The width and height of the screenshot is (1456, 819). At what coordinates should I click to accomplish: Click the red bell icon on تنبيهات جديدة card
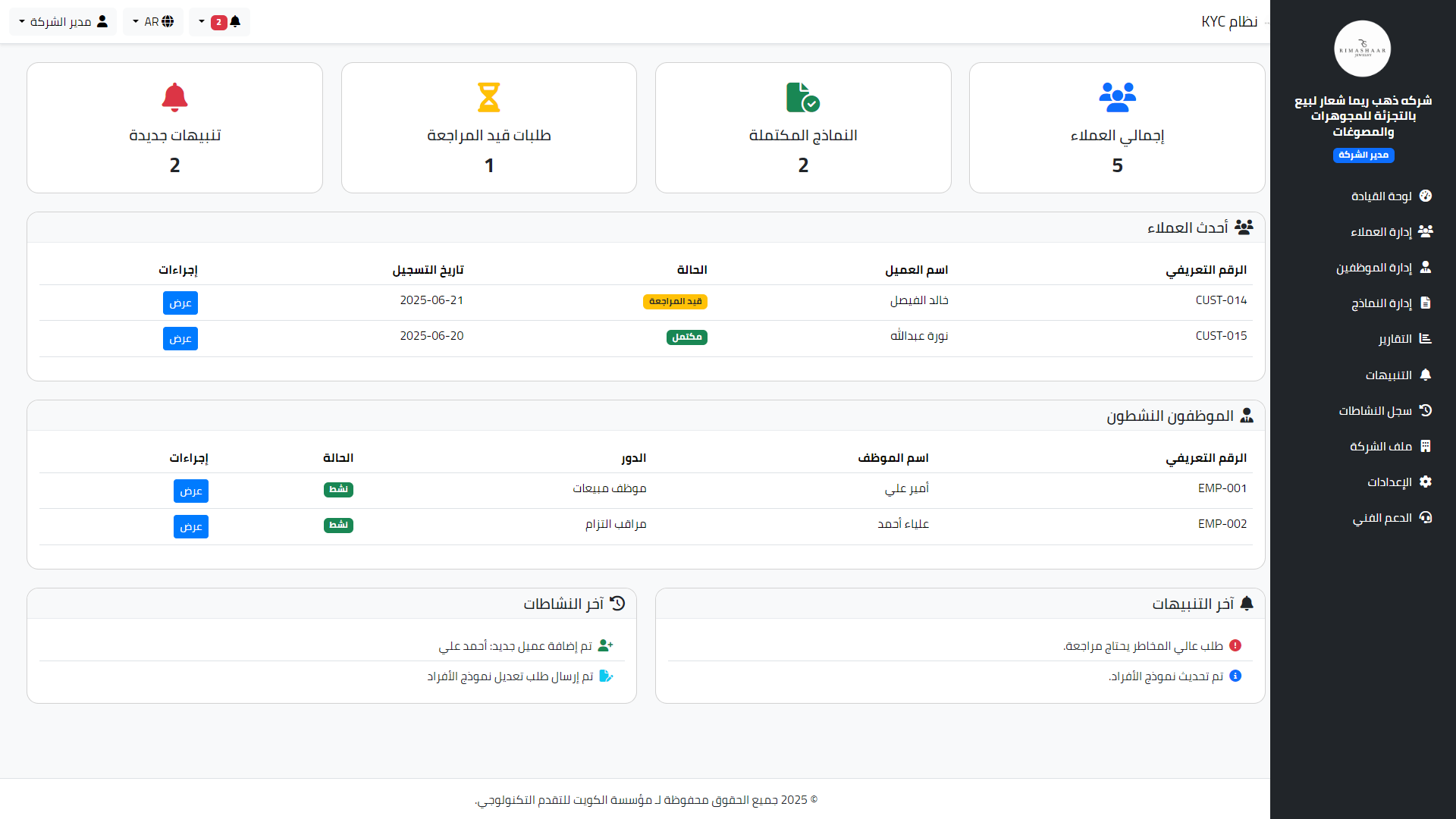[174, 97]
